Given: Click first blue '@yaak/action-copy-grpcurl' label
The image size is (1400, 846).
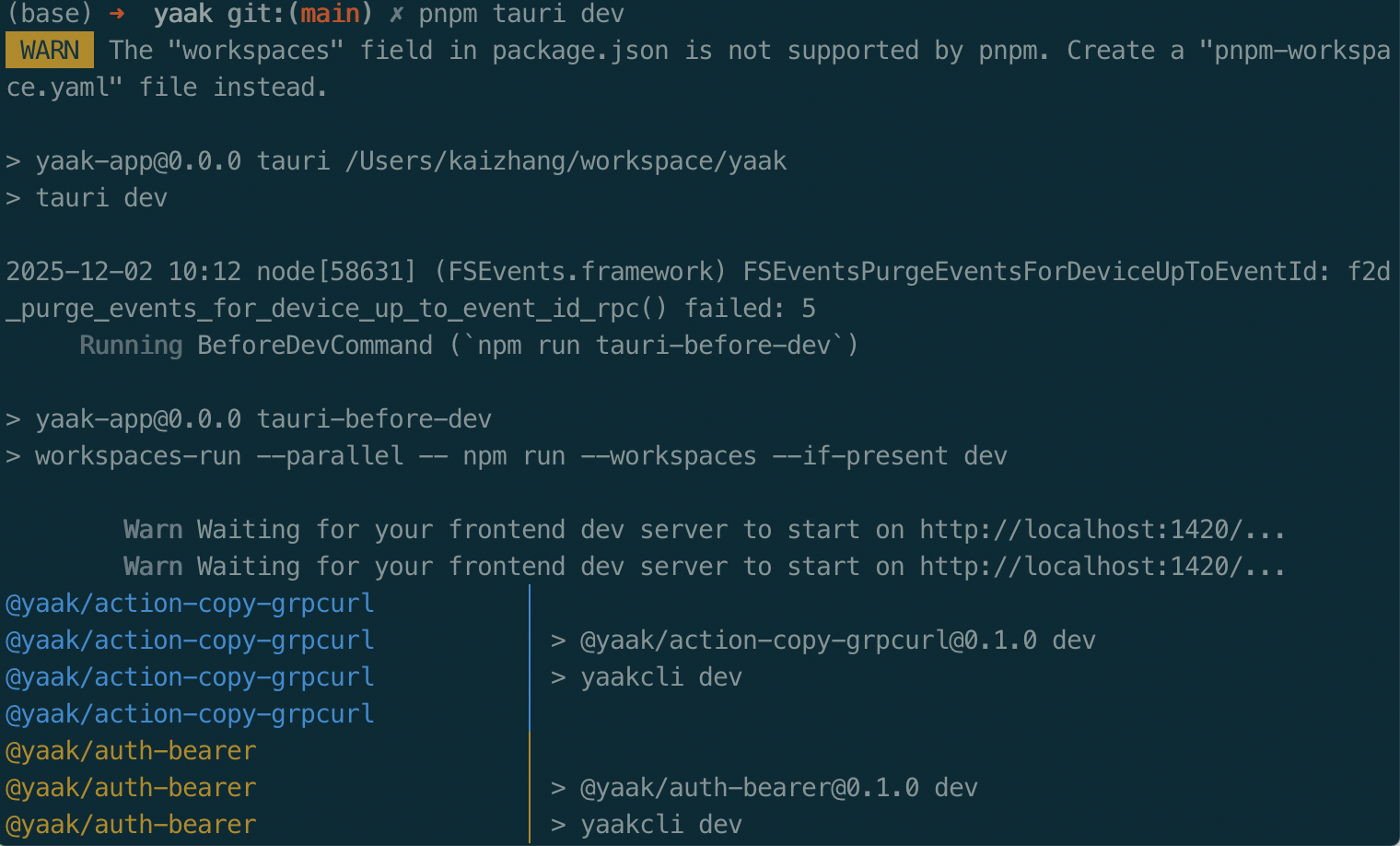Looking at the screenshot, I should (190, 604).
